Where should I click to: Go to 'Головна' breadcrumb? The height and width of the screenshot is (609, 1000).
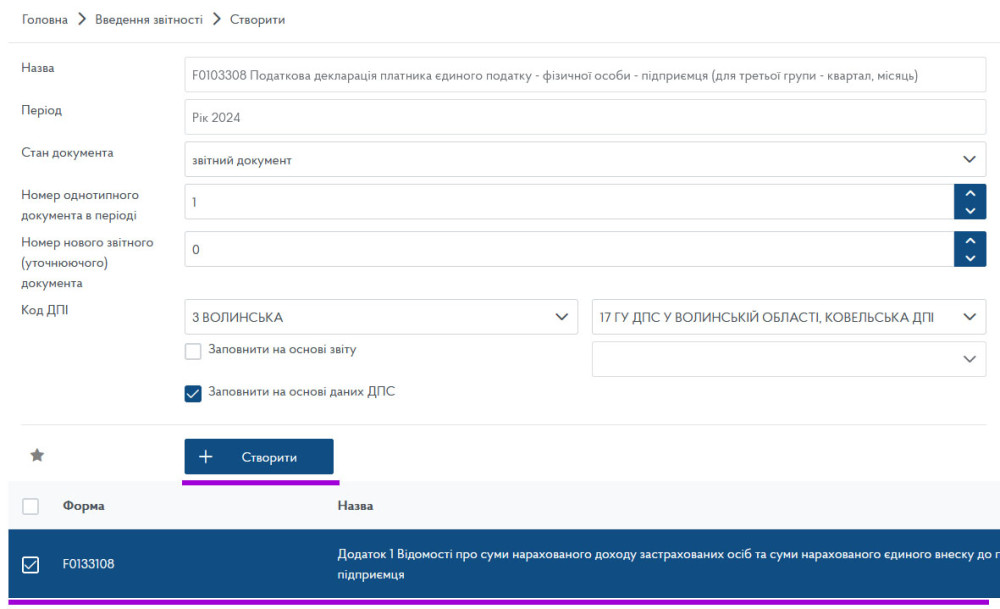click(45, 20)
